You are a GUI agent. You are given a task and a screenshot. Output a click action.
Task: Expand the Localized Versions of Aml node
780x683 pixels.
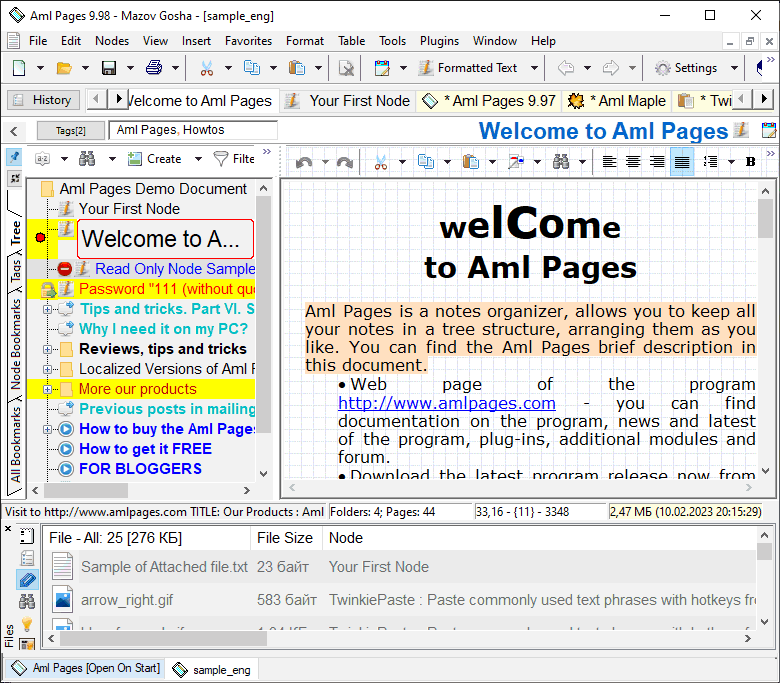(47, 370)
